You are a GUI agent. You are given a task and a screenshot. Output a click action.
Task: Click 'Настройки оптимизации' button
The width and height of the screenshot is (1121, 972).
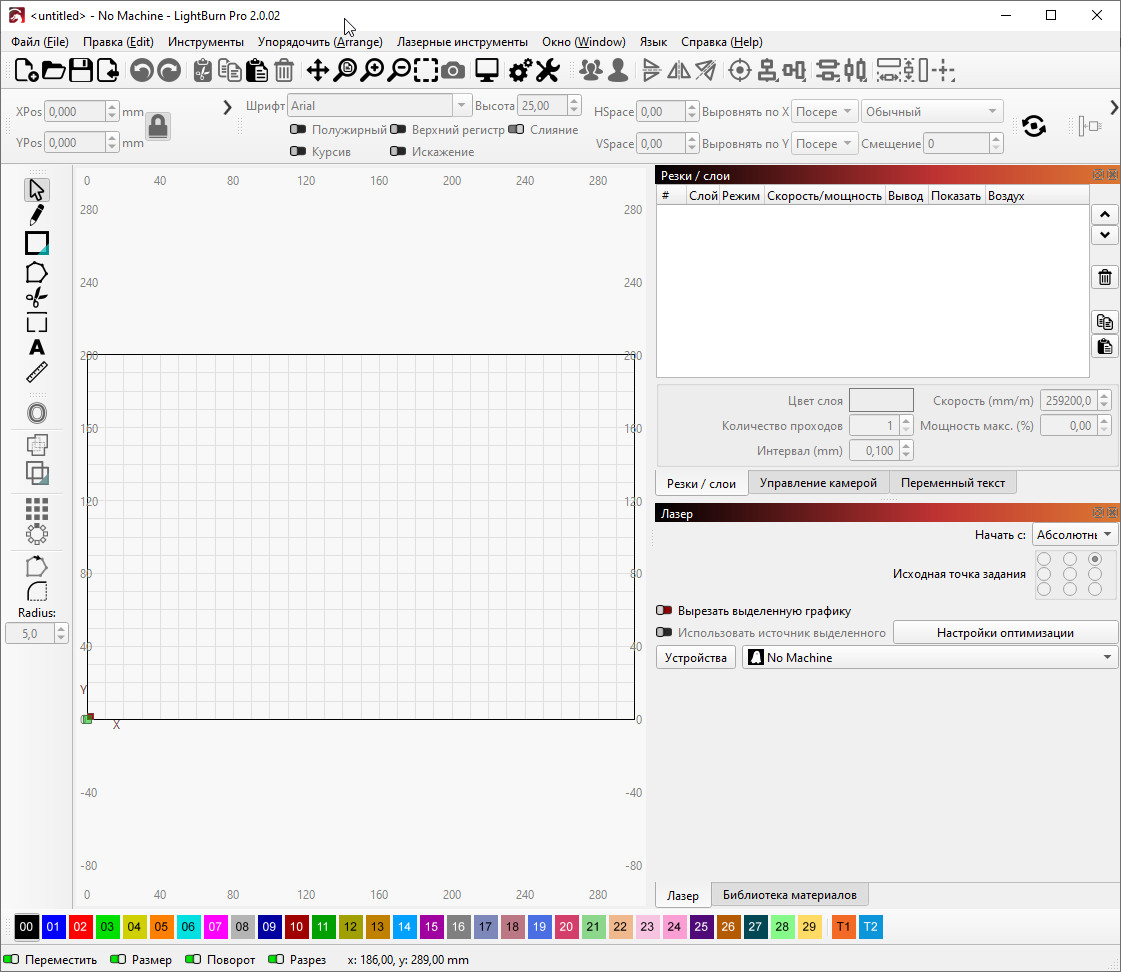click(1005, 632)
